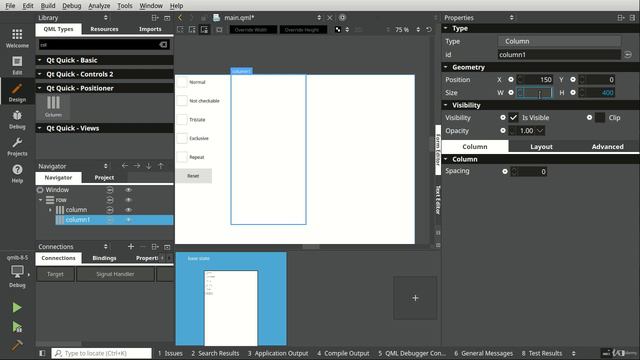Split the Properties panel
Image resolution: width=640 pixels, height=360 pixels.
click(x=621, y=18)
